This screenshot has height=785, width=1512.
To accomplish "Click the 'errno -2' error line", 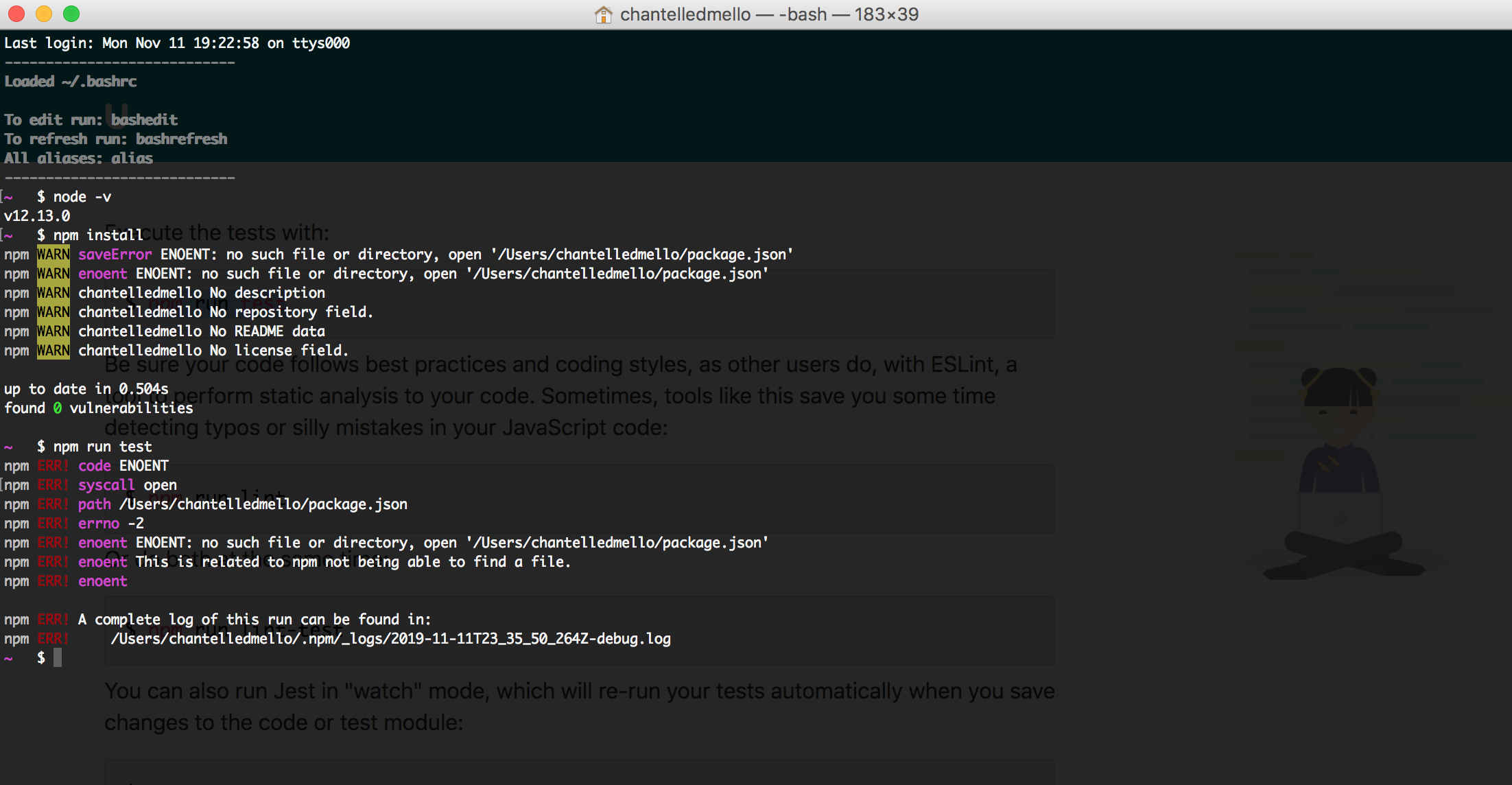I will [111, 524].
